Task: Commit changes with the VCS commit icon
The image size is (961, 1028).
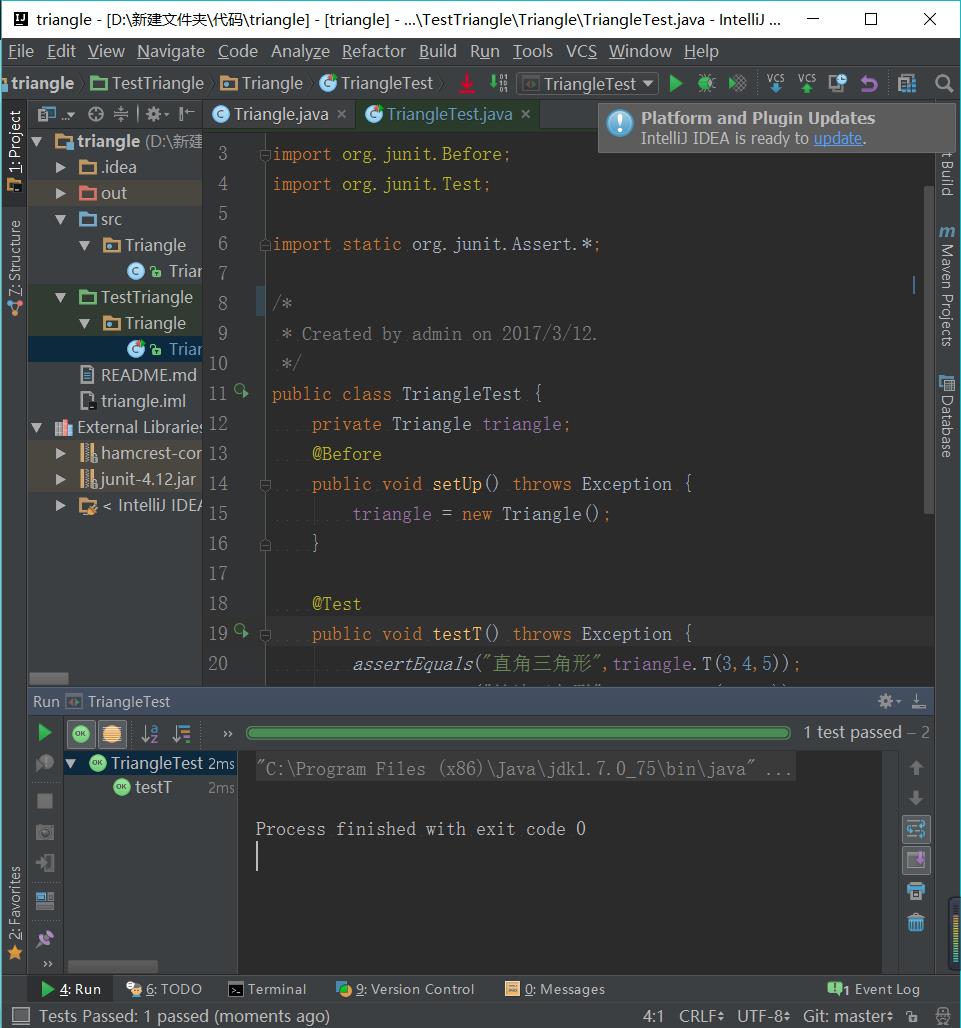Action: (806, 83)
